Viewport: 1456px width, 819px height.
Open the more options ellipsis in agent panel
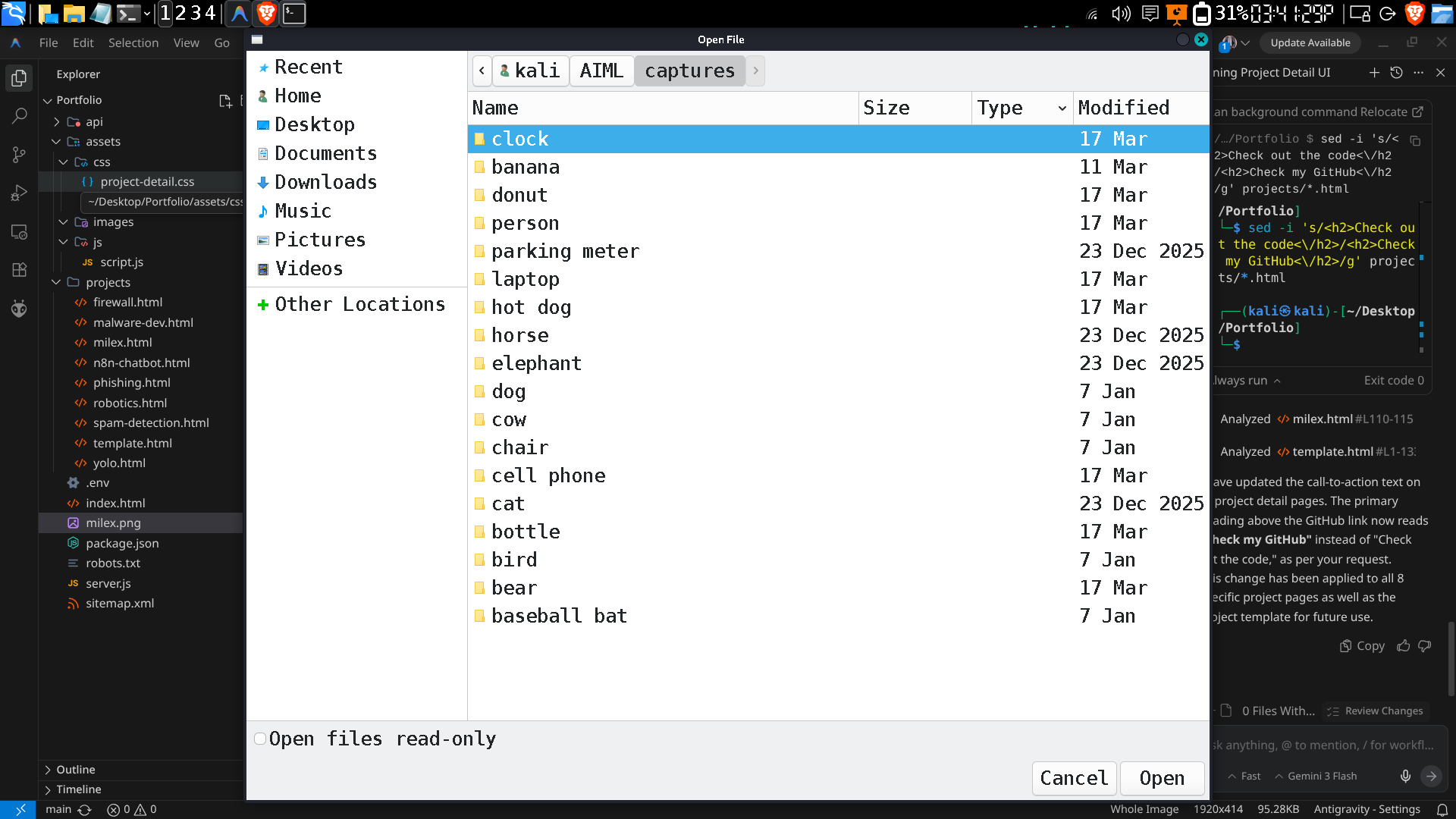click(x=1419, y=73)
